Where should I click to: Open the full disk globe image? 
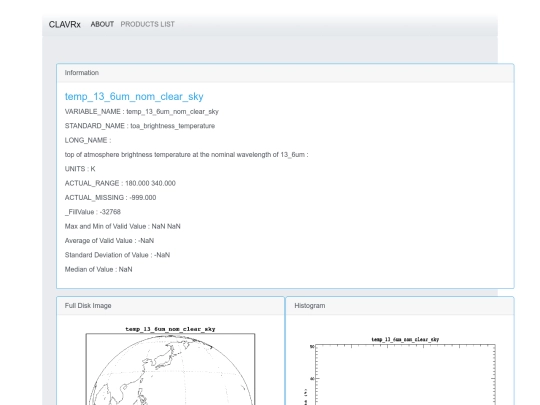(170, 365)
